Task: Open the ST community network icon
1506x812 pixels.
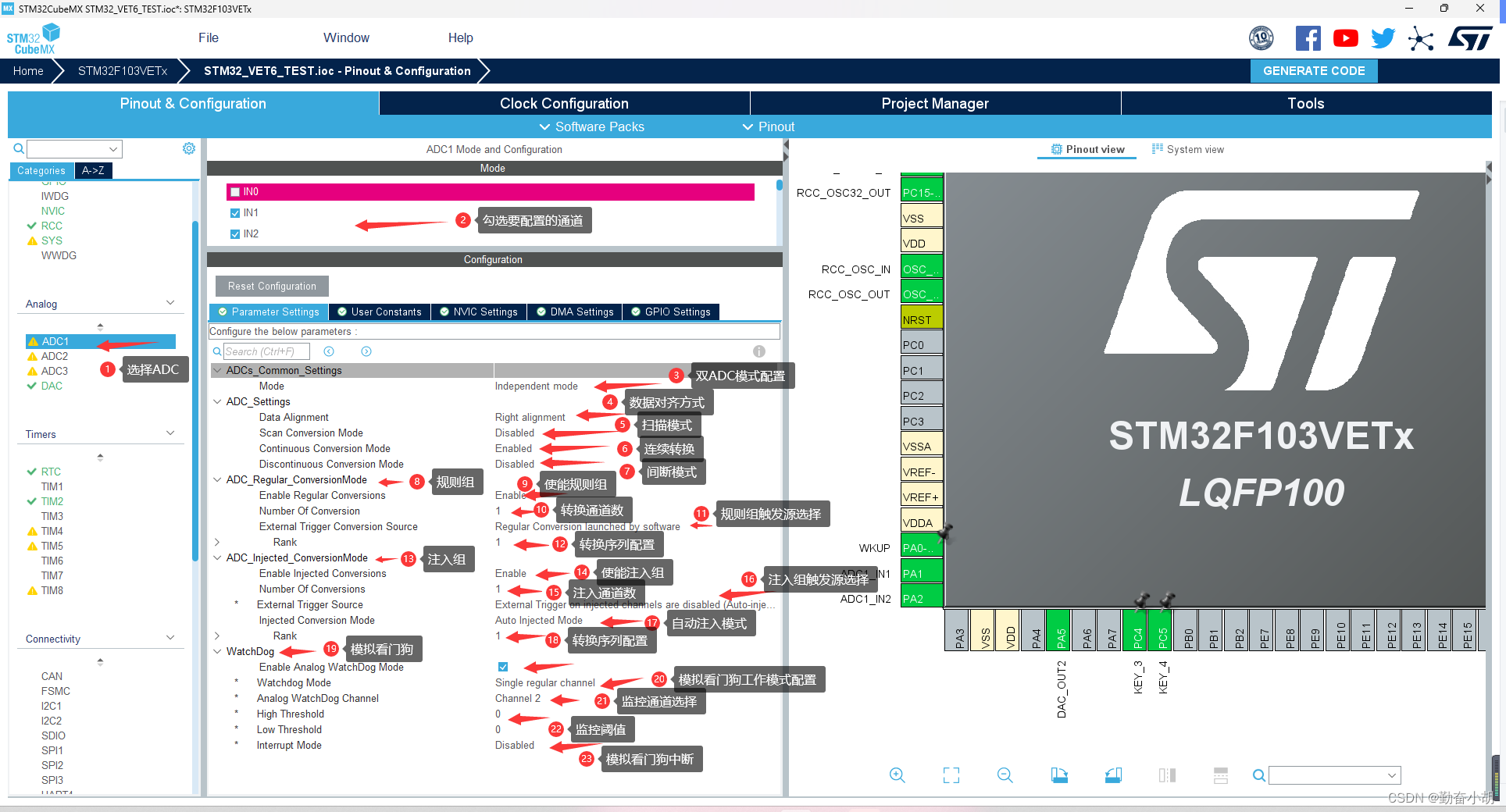Action: coord(1421,38)
